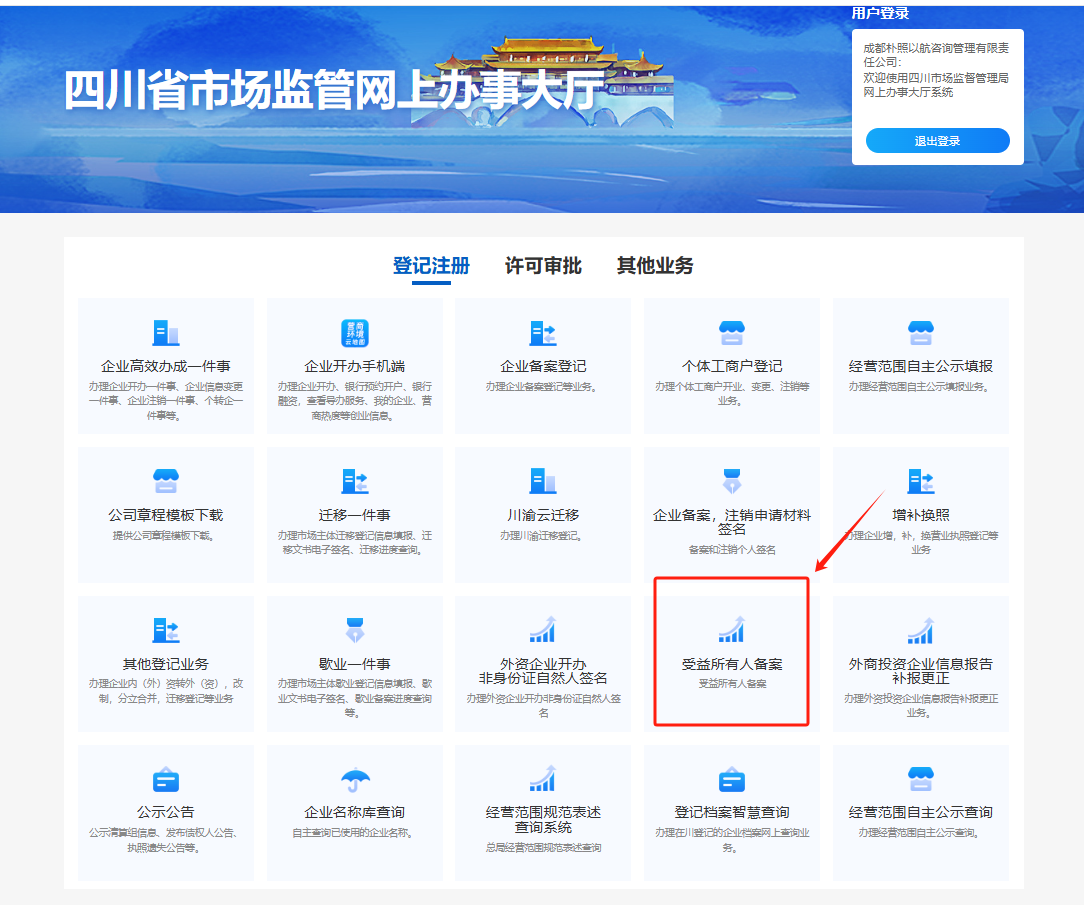Open the 企业开办手机端 app icon
Viewport: 1084px width, 905px height.
tap(354, 333)
